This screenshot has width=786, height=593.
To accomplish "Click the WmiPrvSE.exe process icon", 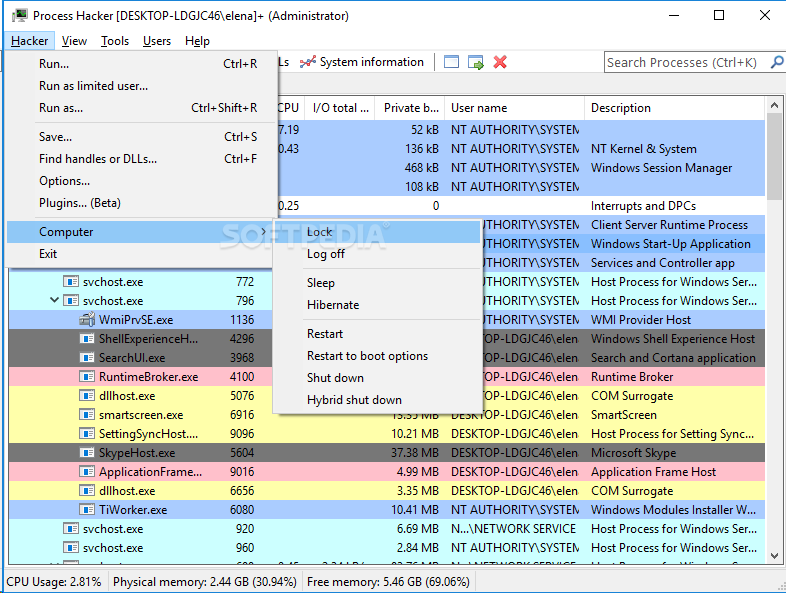I will point(87,319).
